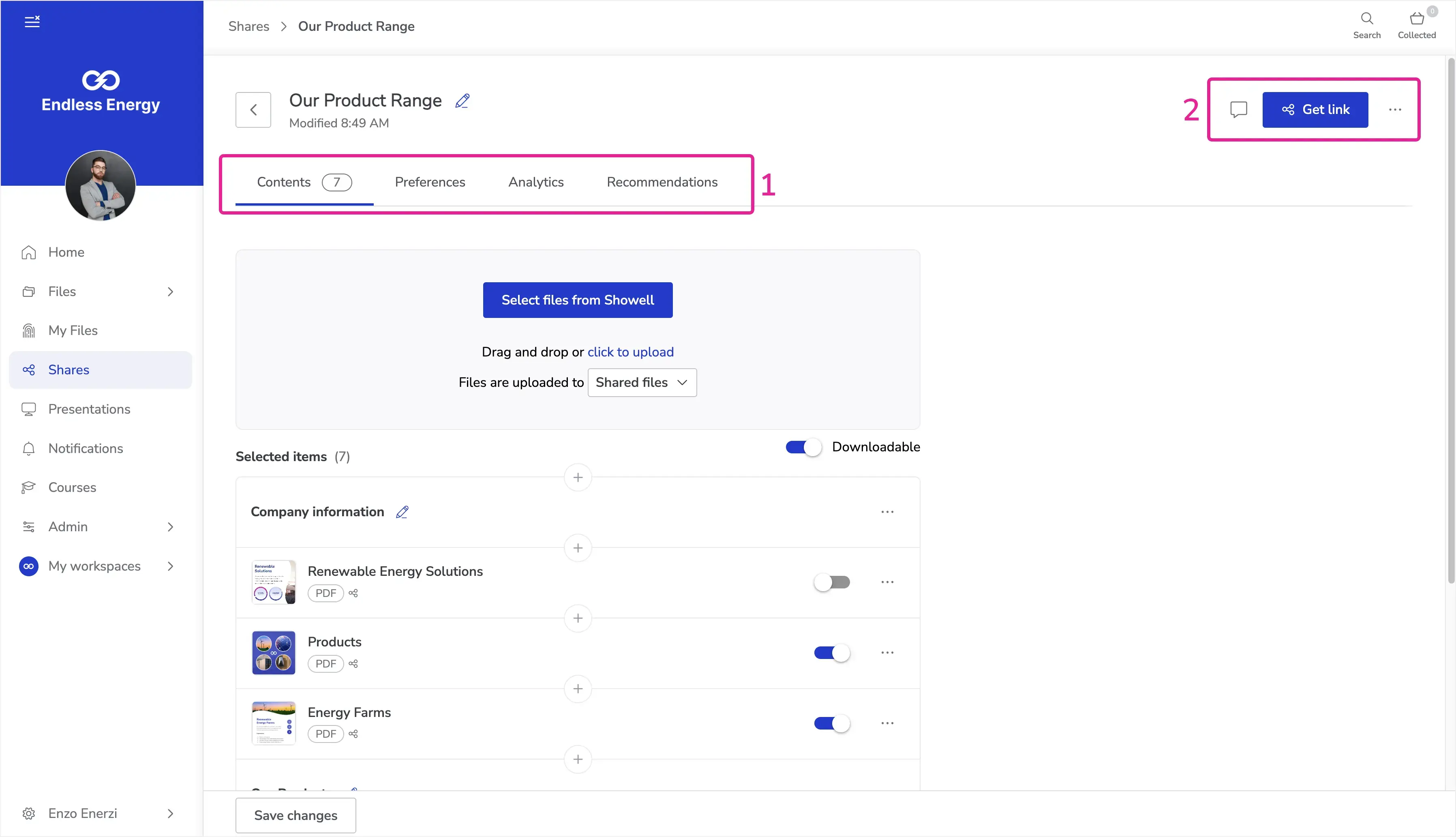Edit the share title pencil icon
Image resolution: width=1456 pixels, height=837 pixels.
coord(462,101)
